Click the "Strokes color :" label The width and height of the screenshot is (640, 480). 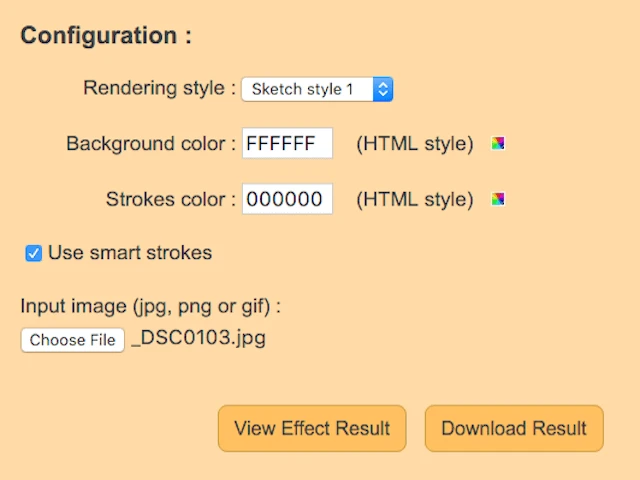pos(171,199)
